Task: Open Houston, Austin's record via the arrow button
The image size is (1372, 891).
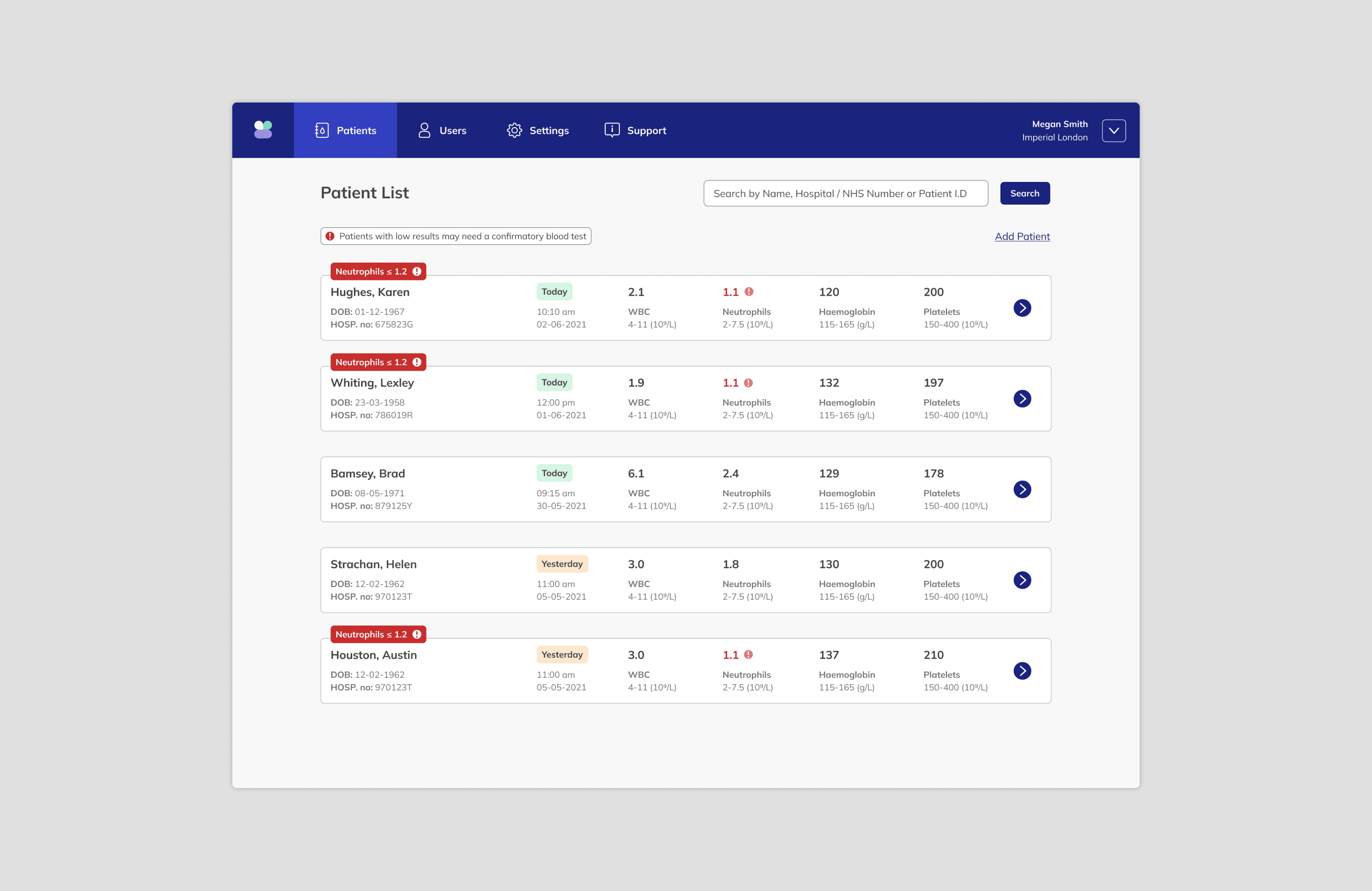Action: point(1022,671)
